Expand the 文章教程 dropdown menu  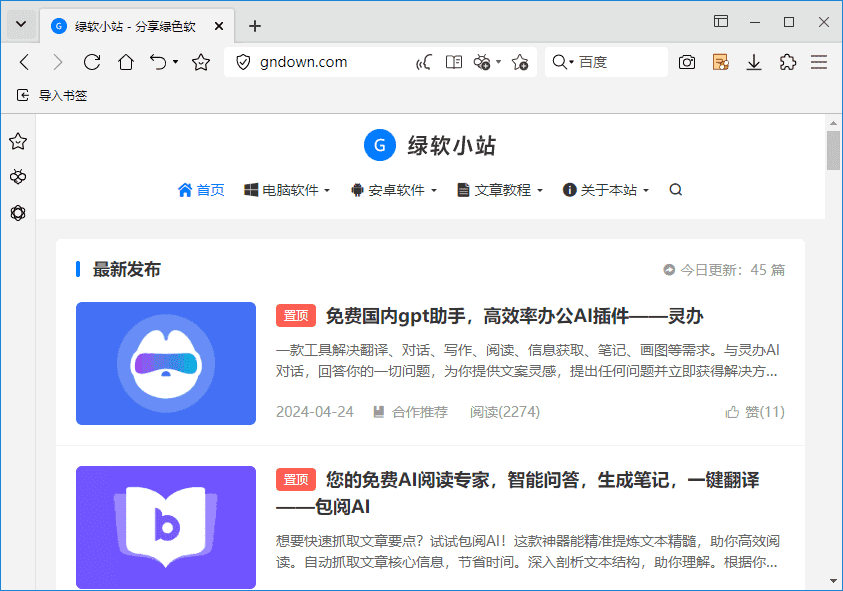pos(500,190)
